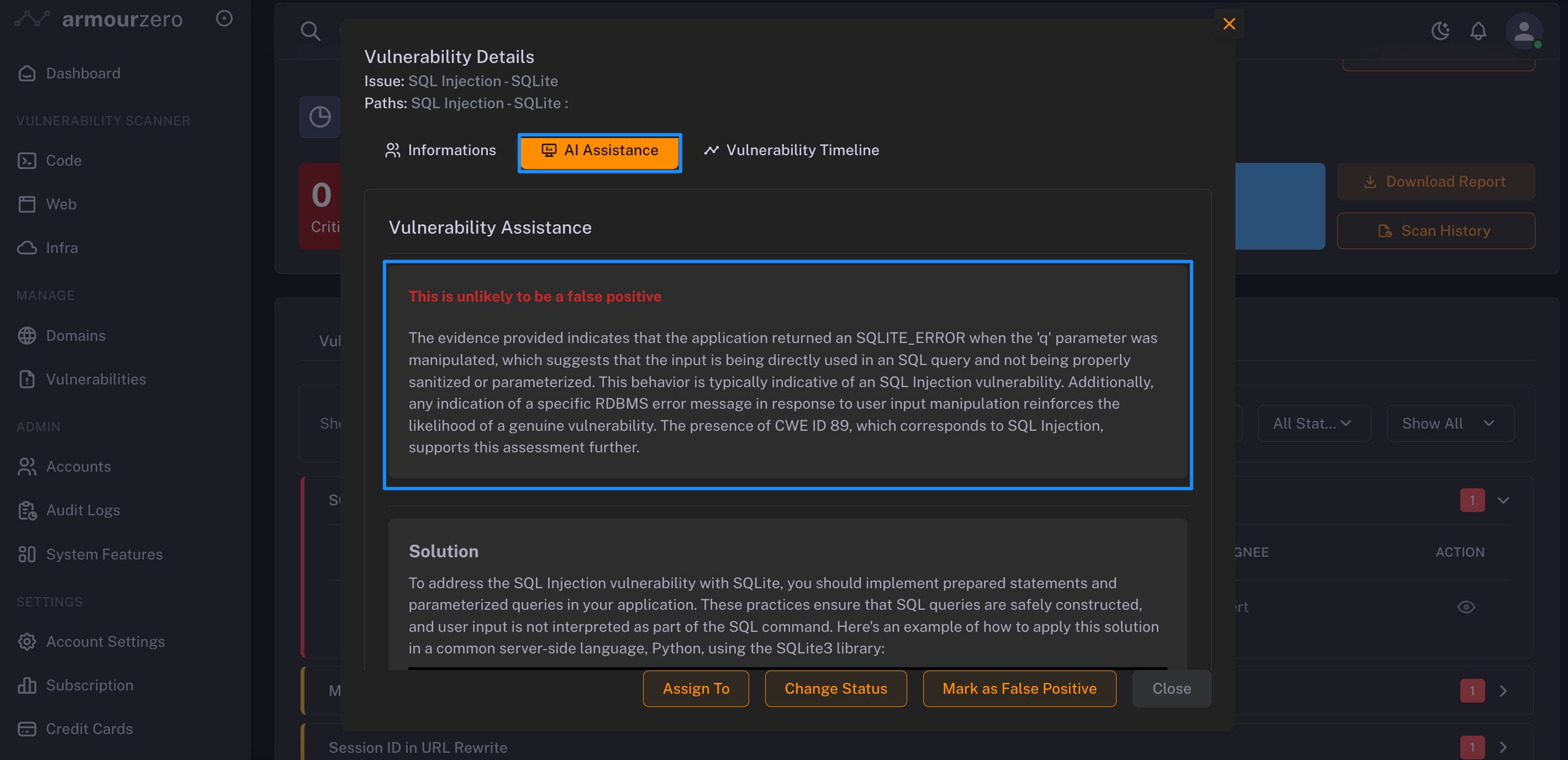This screenshot has width=1568, height=760.
Task: Close the dialog with orange X
Action: coord(1229,24)
